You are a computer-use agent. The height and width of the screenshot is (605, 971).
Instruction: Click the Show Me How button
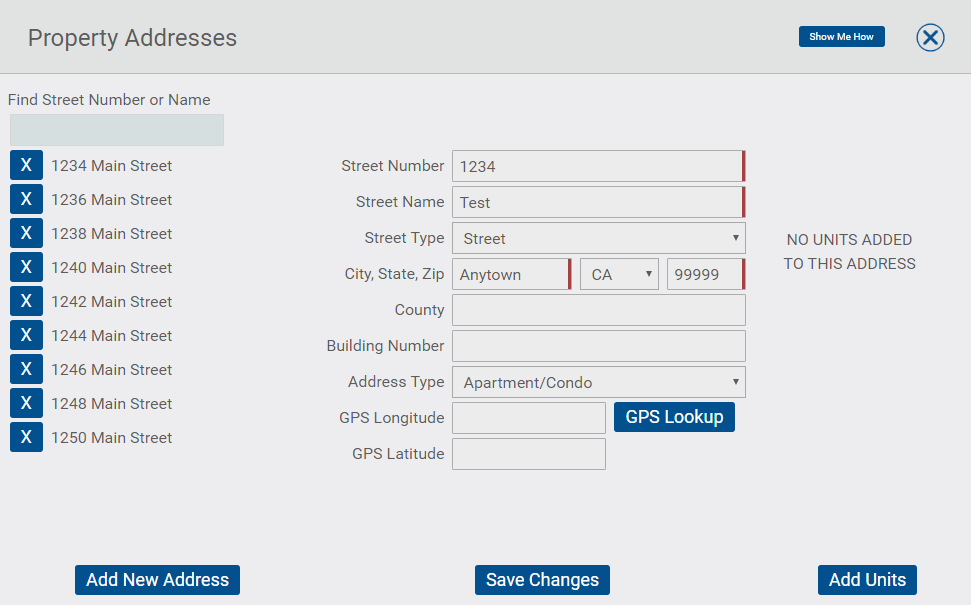pos(842,37)
